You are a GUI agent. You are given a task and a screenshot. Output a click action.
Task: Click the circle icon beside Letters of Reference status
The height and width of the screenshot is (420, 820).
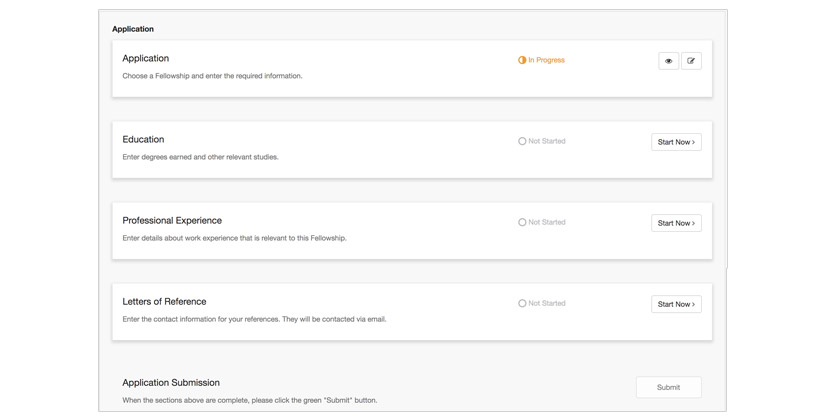click(x=522, y=303)
